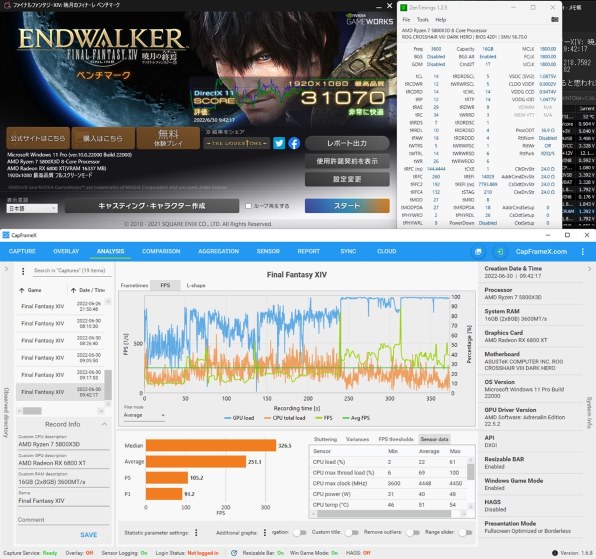Select the Frametimes graph tab
The image size is (596, 559).
[134, 285]
